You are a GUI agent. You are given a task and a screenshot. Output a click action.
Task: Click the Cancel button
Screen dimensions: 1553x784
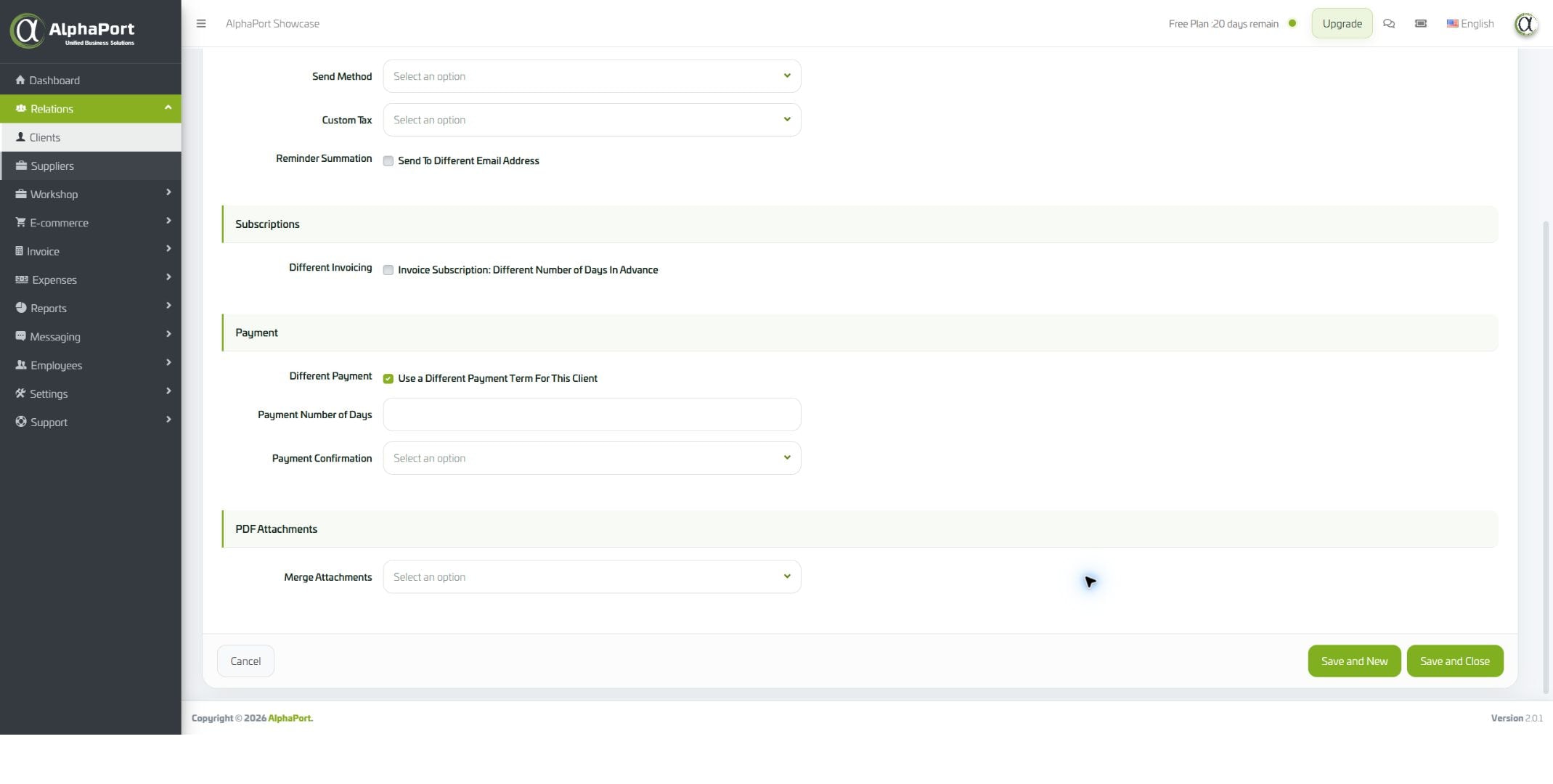pos(245,661)
